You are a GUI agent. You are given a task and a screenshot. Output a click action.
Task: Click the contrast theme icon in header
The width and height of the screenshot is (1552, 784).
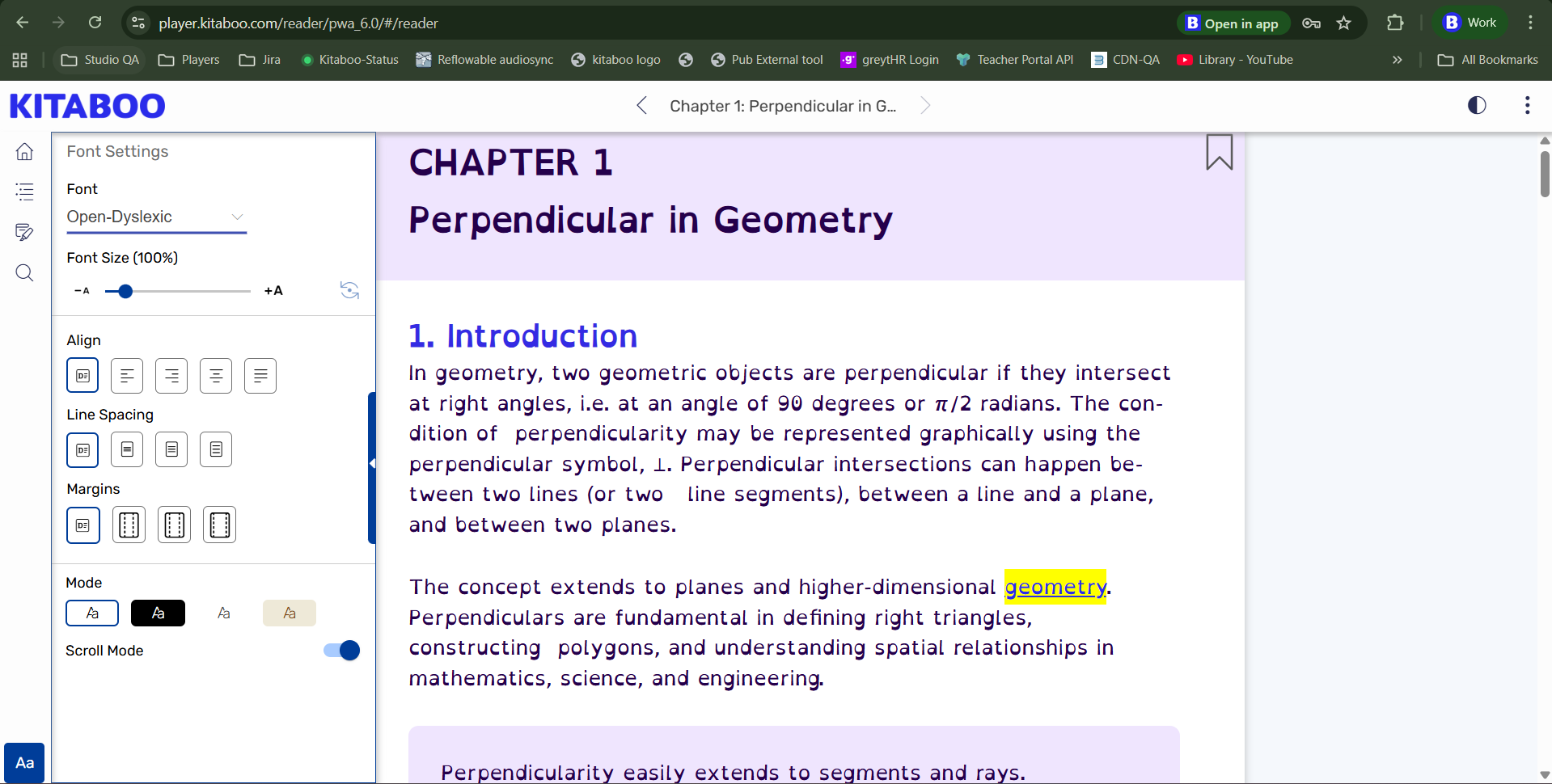click(x=1477, y=106)
